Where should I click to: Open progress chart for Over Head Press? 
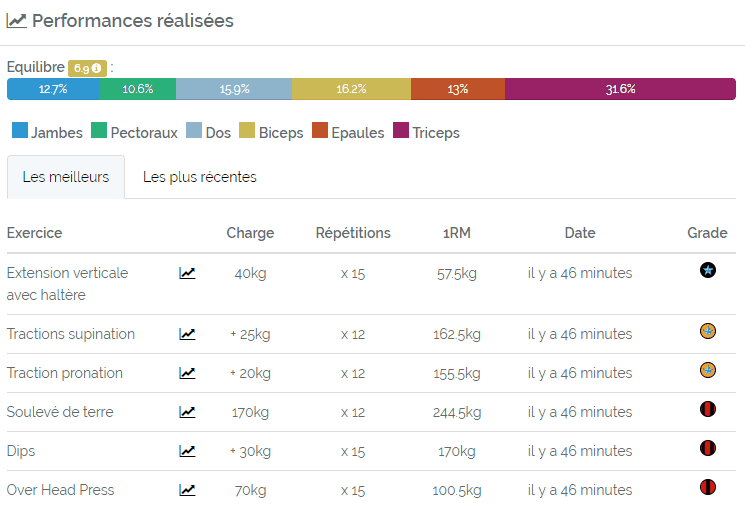click(187, 490)
